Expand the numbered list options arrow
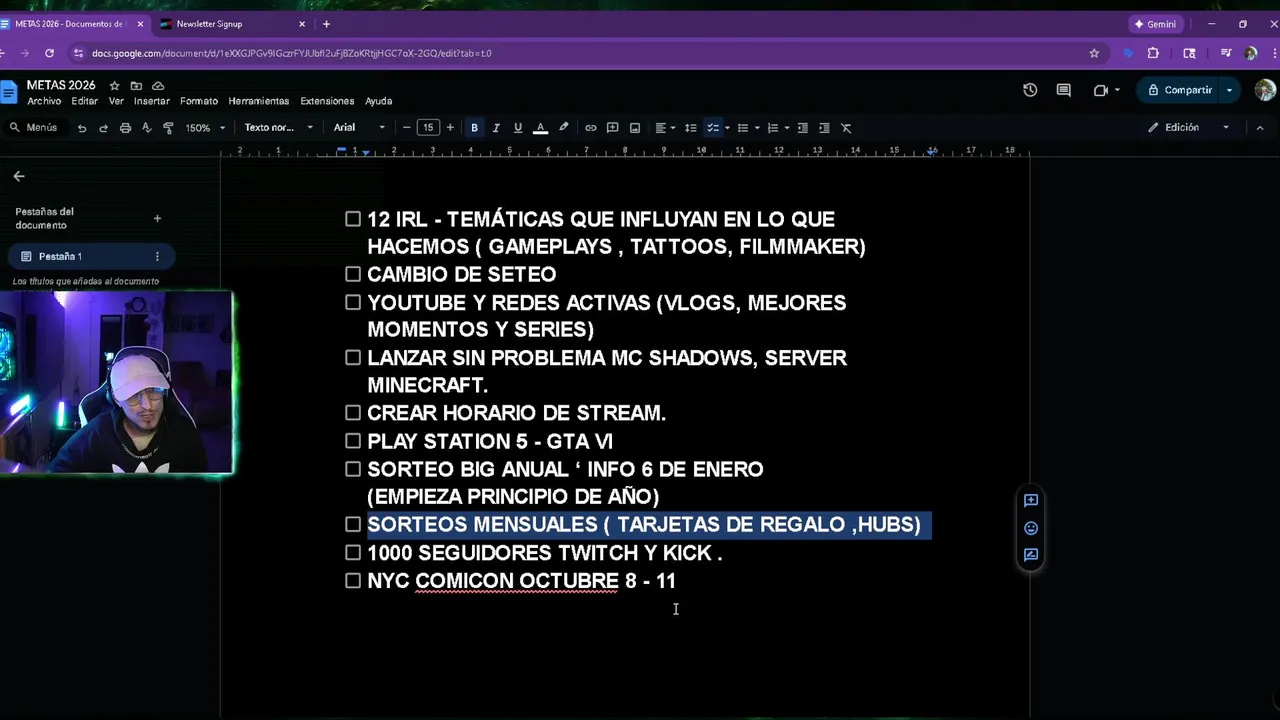The height and width of the screenshot is (720, 1280). coord(787,128)
